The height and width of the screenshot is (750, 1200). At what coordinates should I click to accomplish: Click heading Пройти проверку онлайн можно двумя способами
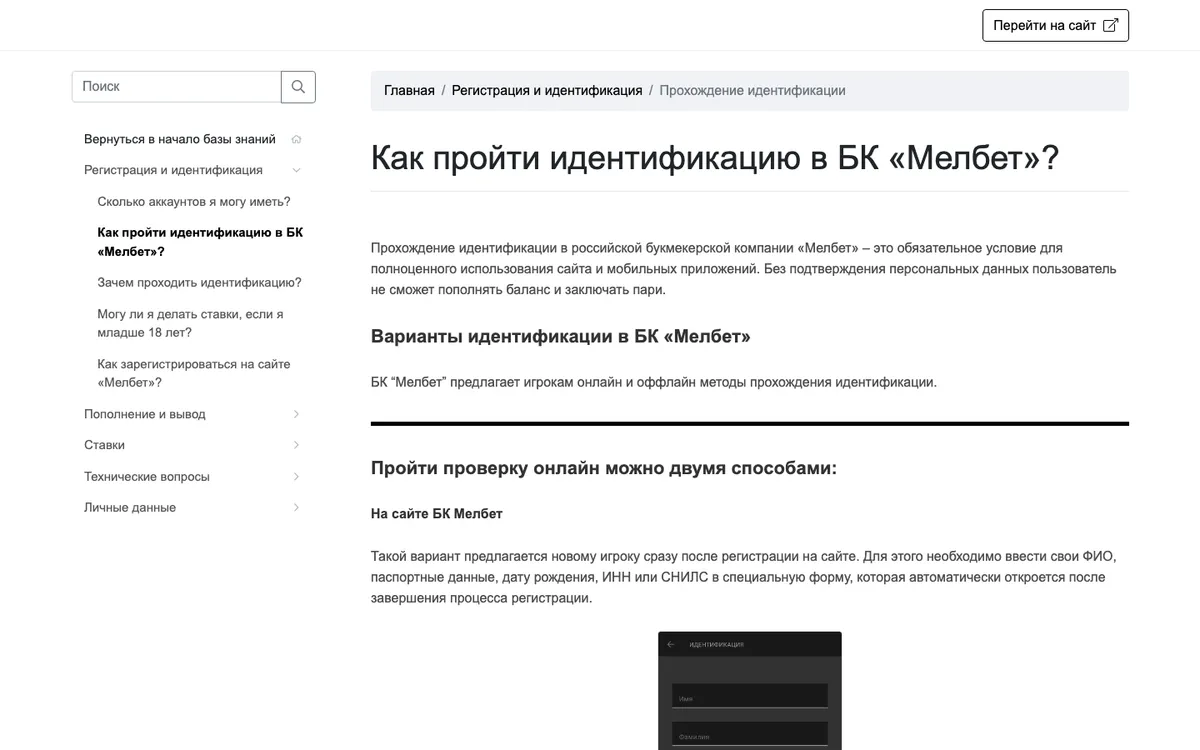pyautogui.click(x=604, y=468)
